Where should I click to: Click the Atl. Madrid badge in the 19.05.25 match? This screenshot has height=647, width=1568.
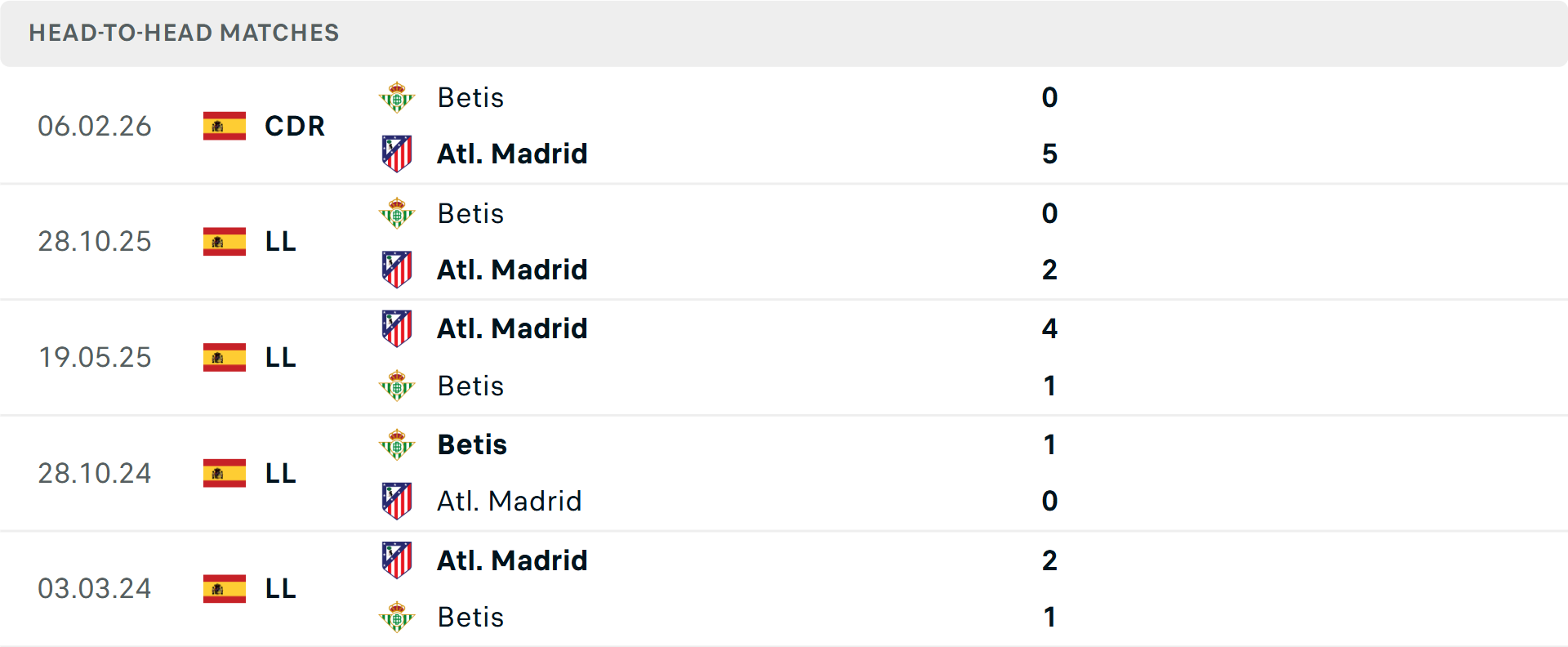pyautogui.click(x=398, y=328)
